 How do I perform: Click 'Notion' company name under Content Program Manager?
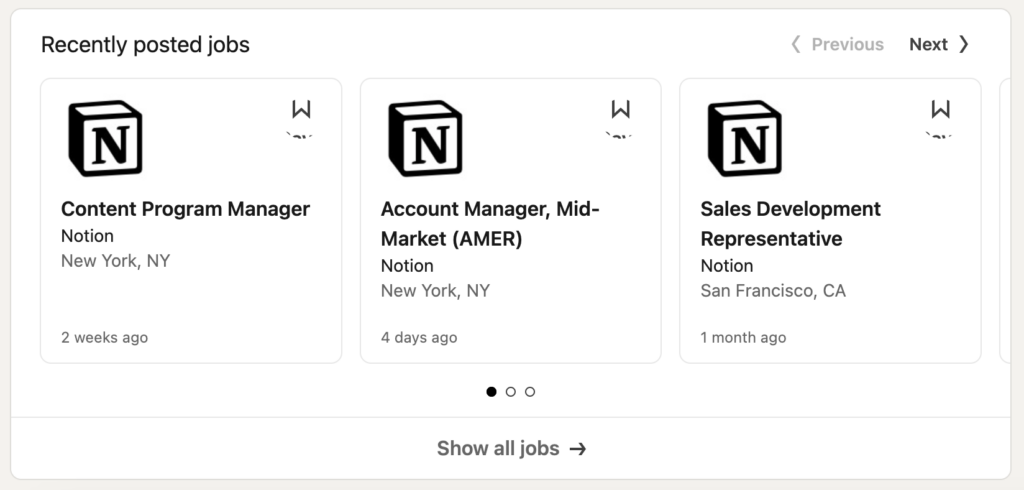88,236
